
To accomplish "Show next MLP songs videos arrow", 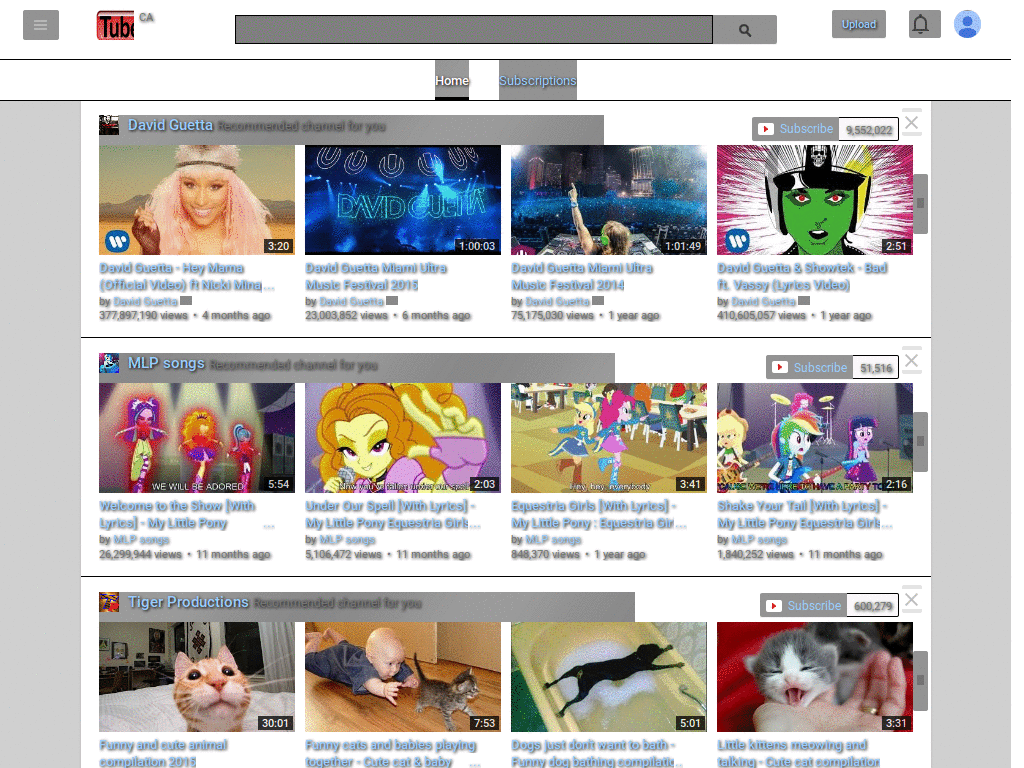I will click(920, 442).
